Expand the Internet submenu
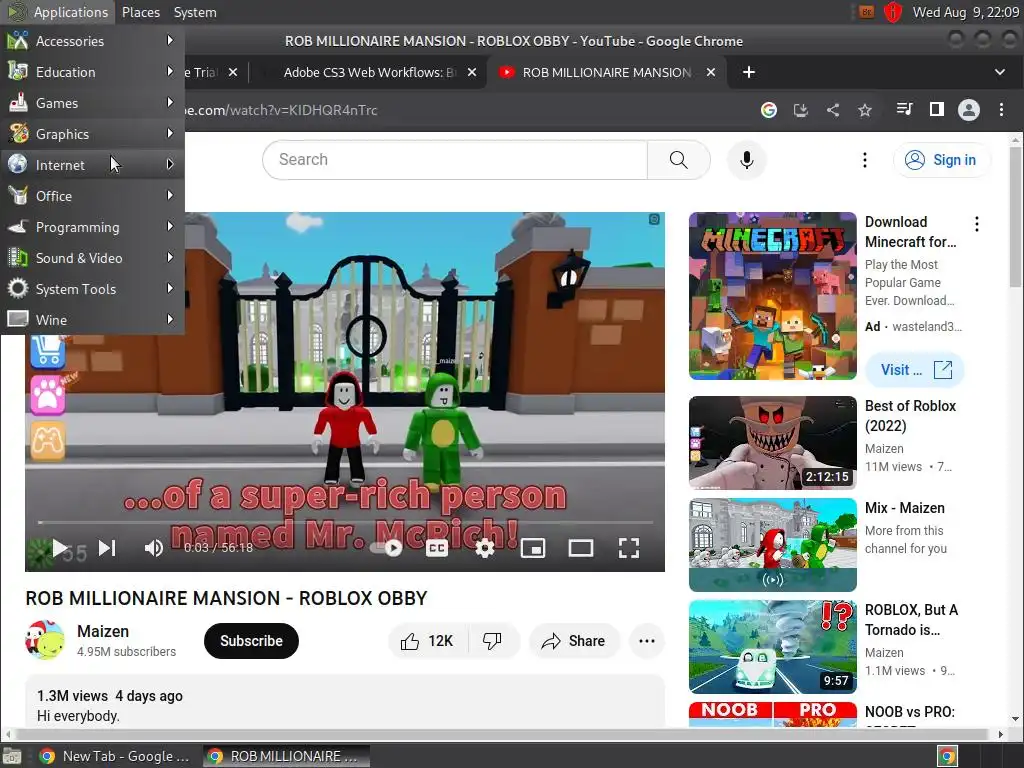 point(92,165)
